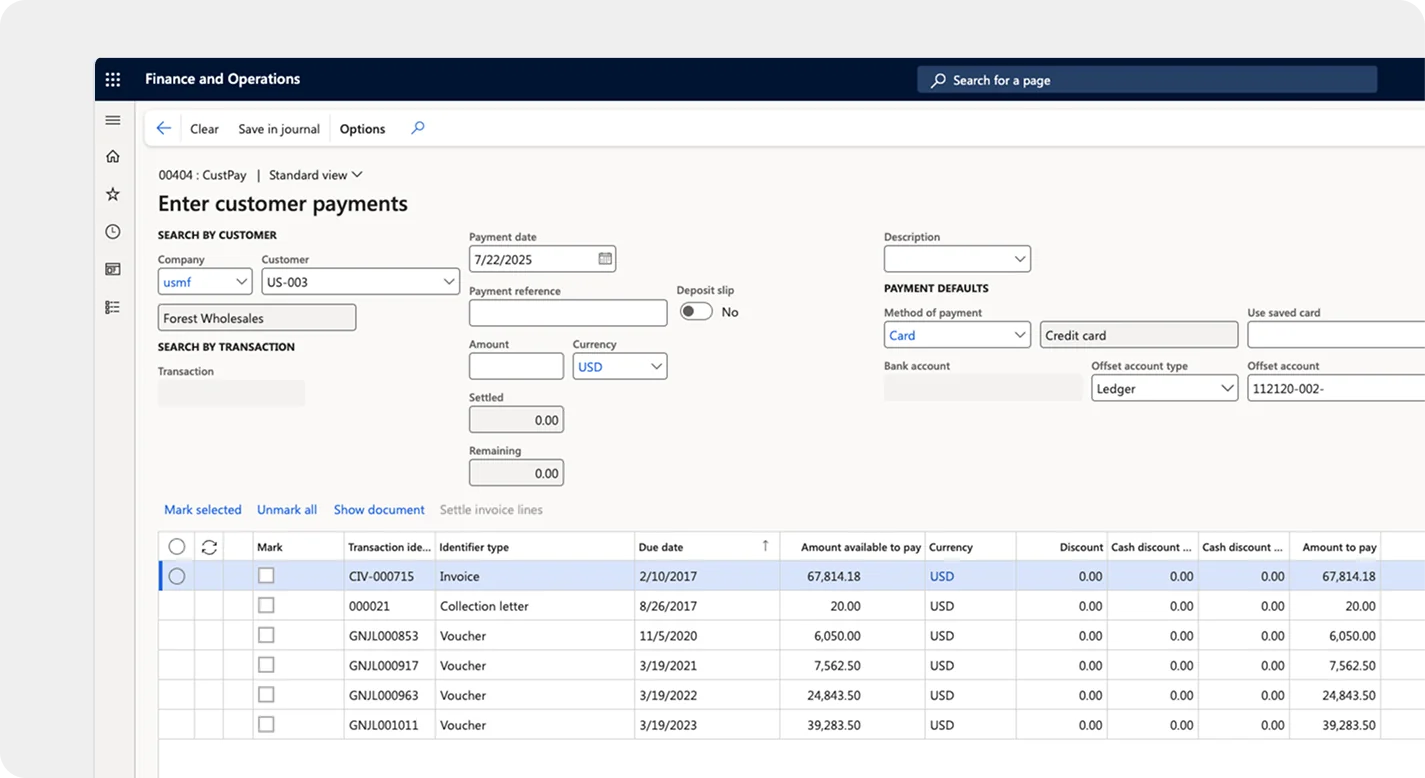1425x778 pixels.
Task: Open Workspaces icon in the sidebar
Action: pyautogui.click(x=113, y=269)
